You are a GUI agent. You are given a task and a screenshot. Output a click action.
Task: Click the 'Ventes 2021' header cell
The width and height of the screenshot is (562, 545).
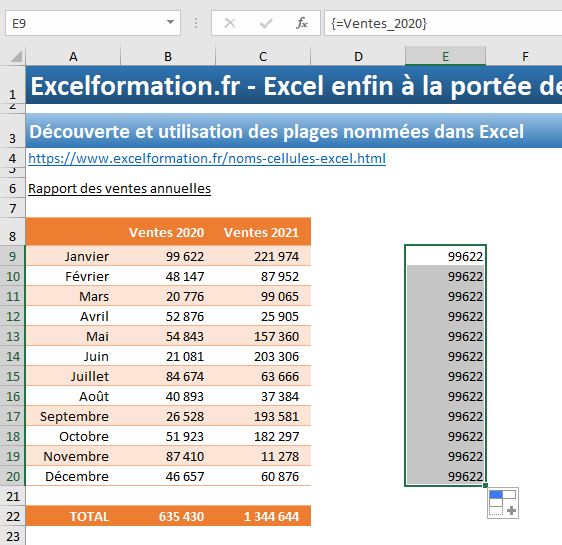[263, 232]
